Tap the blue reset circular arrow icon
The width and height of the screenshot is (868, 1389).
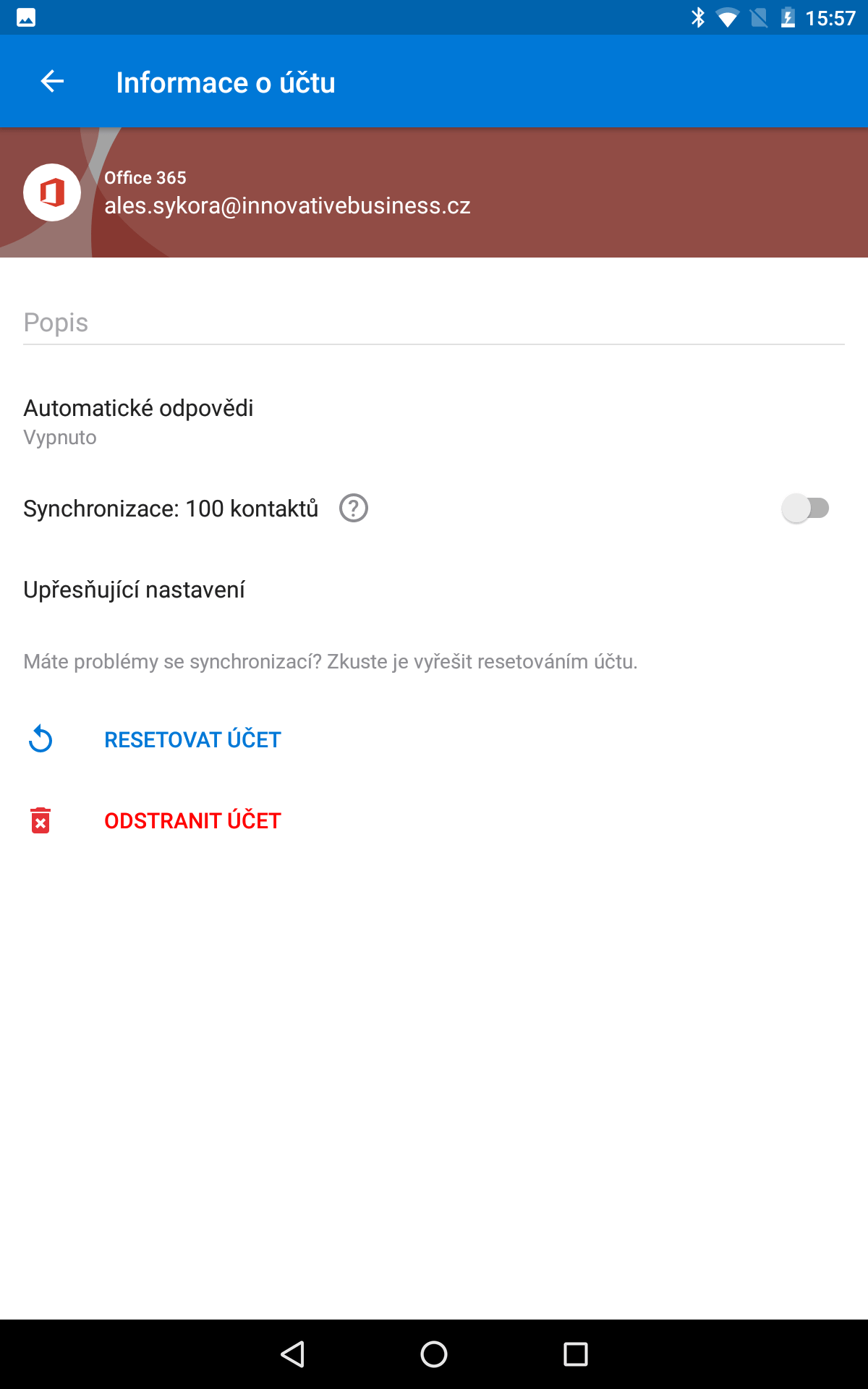[41, 739]
